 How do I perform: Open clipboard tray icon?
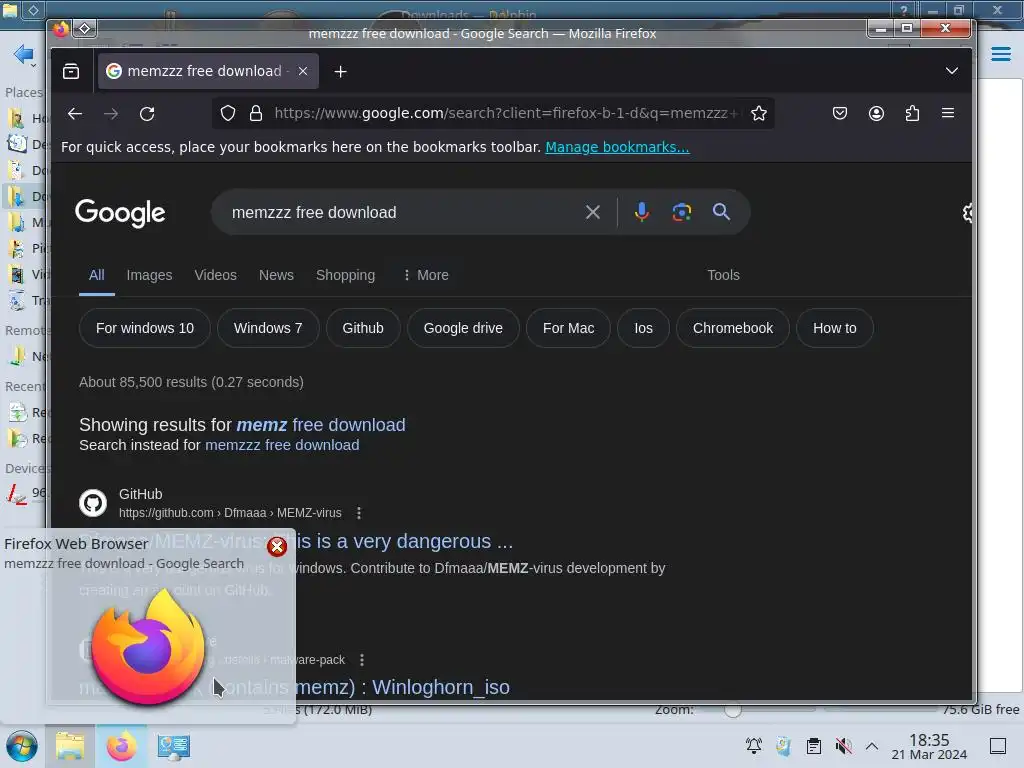point(814,745)
